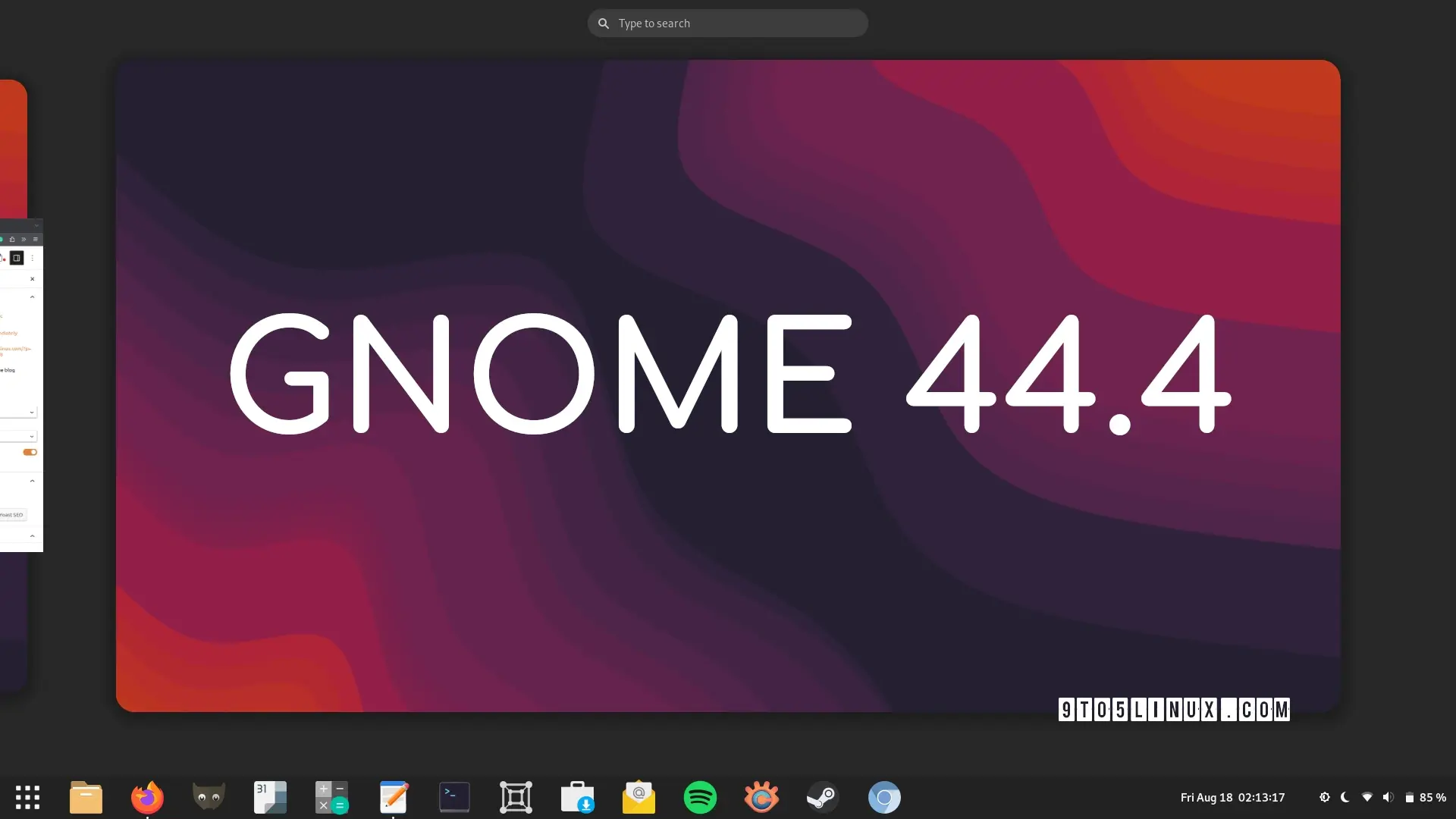Screen dimensions: 1456x819
Task: Switch to the left workspace with browser
Action: (x=13, y=385)
